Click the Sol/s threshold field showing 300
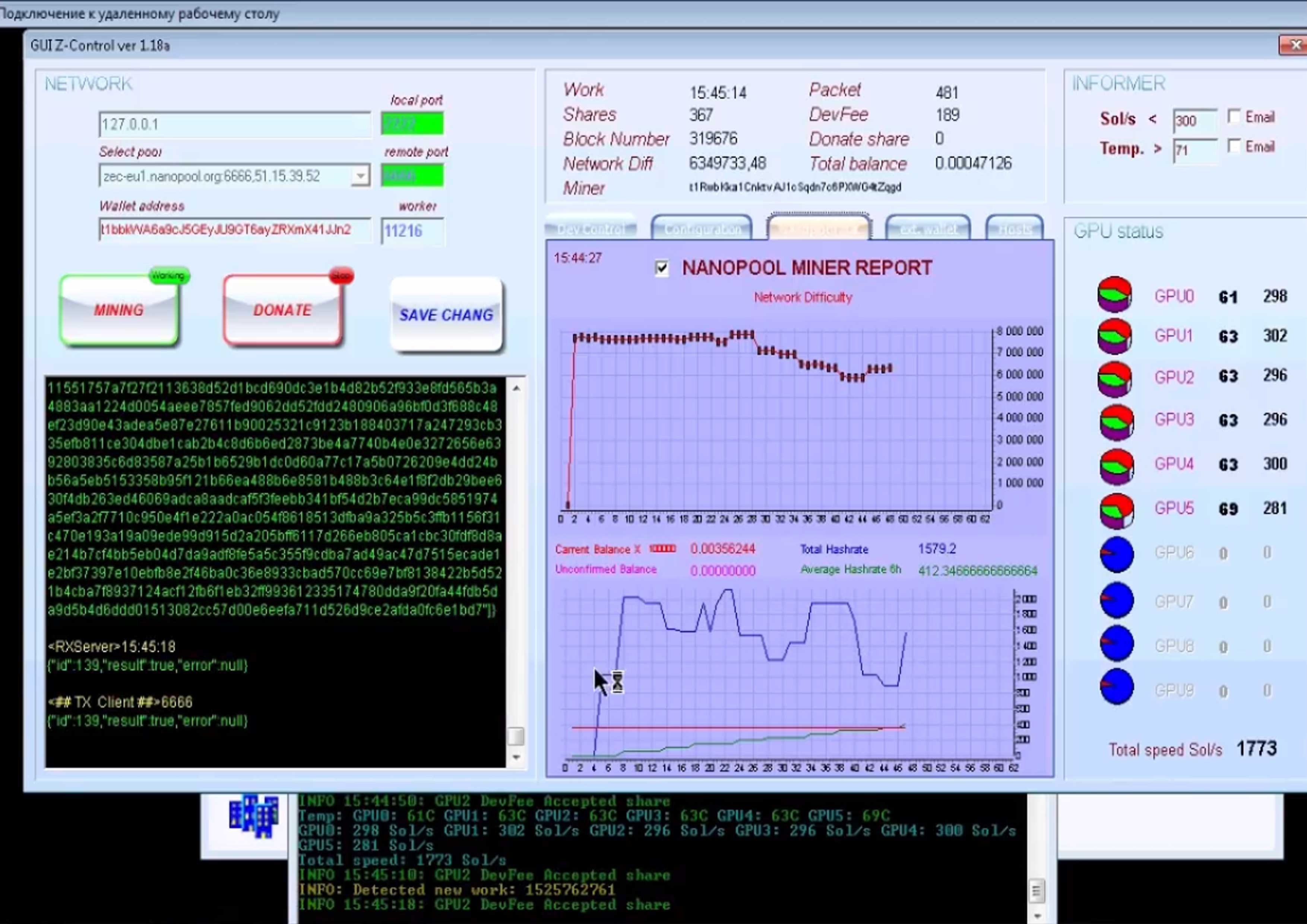Viewport: 1307px width, 924px height. tap(1195, 121)
